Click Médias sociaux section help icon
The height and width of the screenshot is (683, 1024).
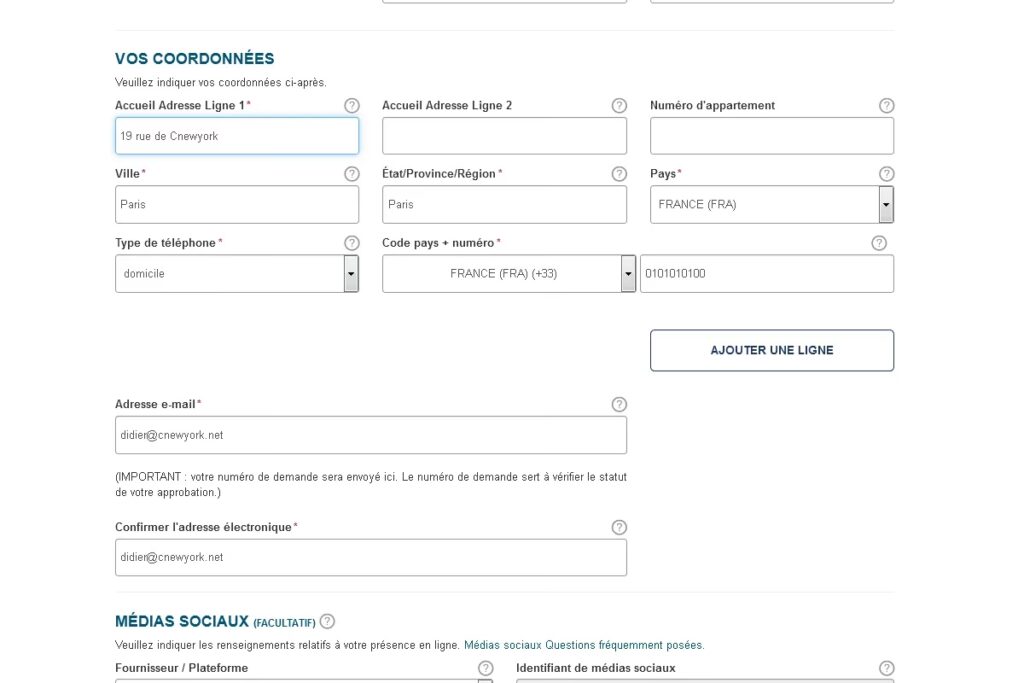327,621
